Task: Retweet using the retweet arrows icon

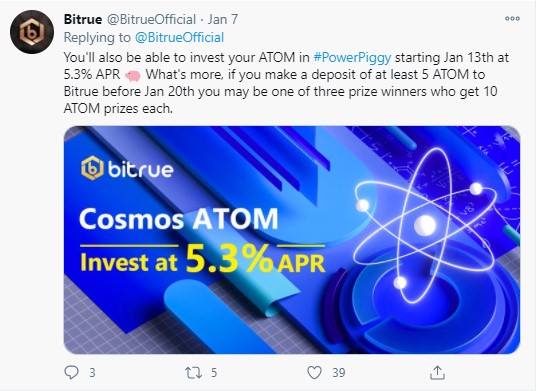Action: (194, 373)
